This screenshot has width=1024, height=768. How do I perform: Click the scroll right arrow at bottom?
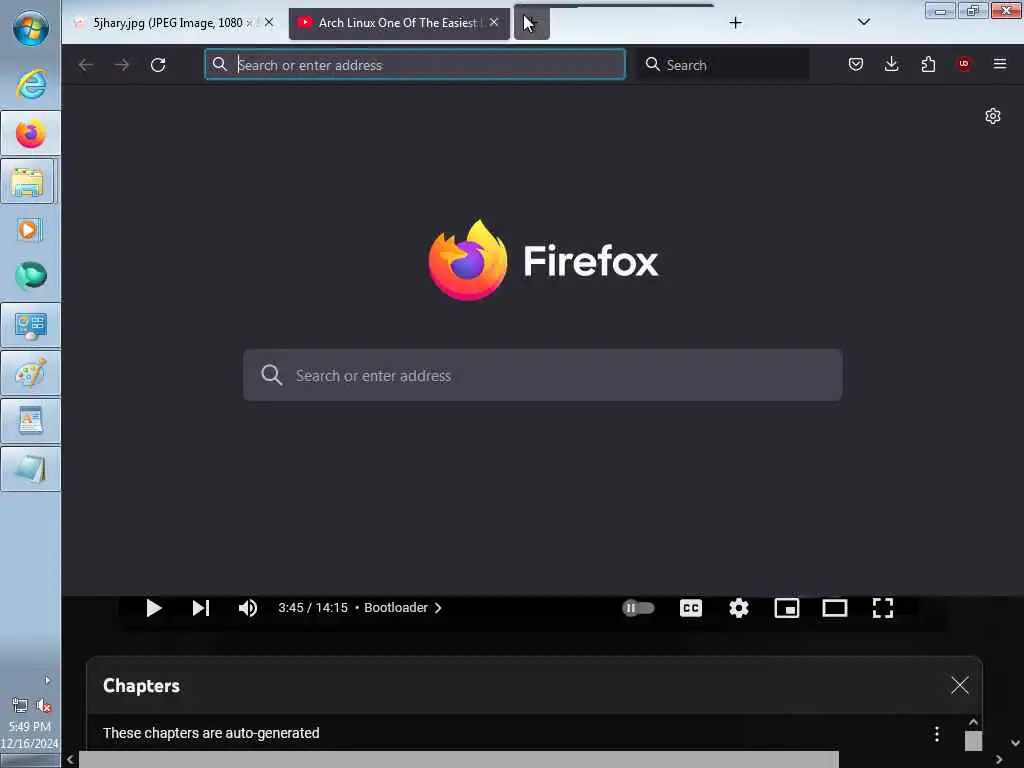coord(999,760)
